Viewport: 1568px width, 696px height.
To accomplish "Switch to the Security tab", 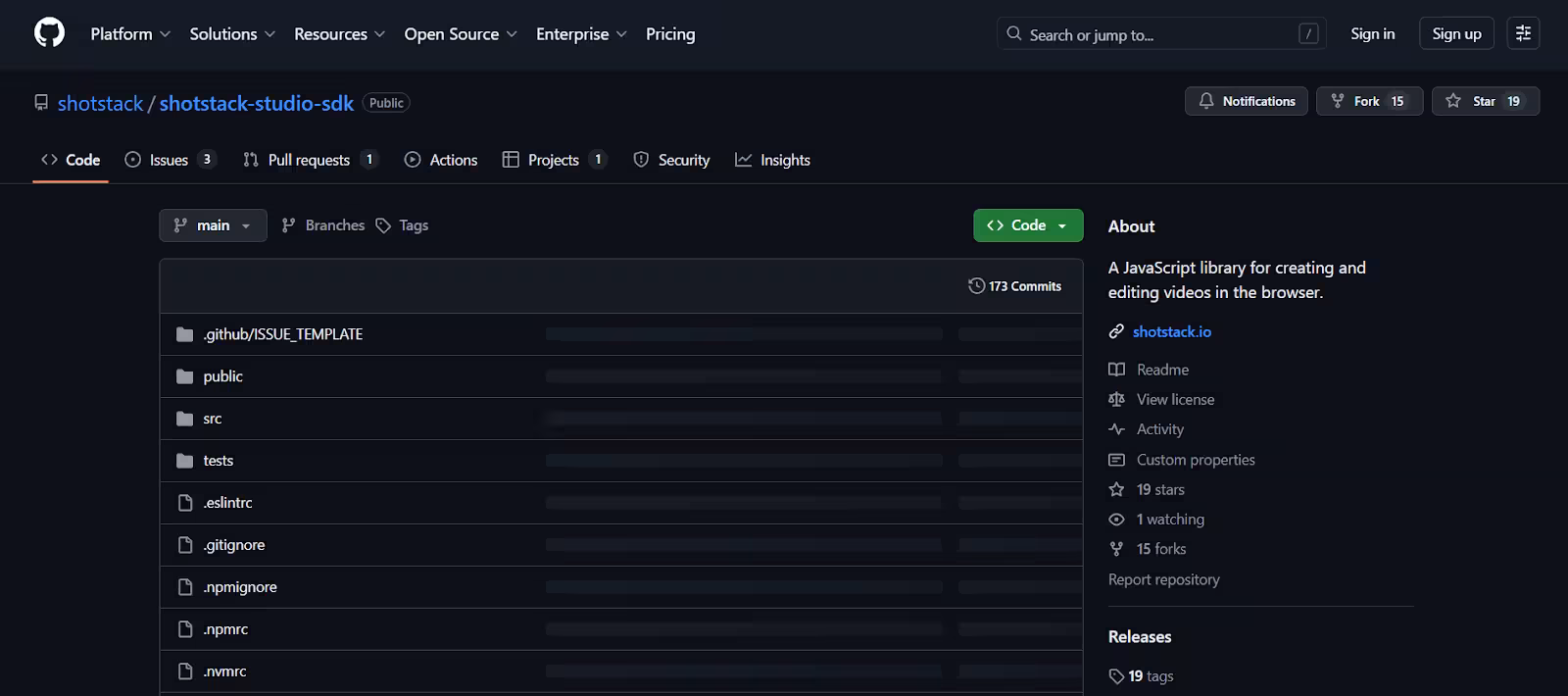I will pyautogui.click(x=671, y=160).
